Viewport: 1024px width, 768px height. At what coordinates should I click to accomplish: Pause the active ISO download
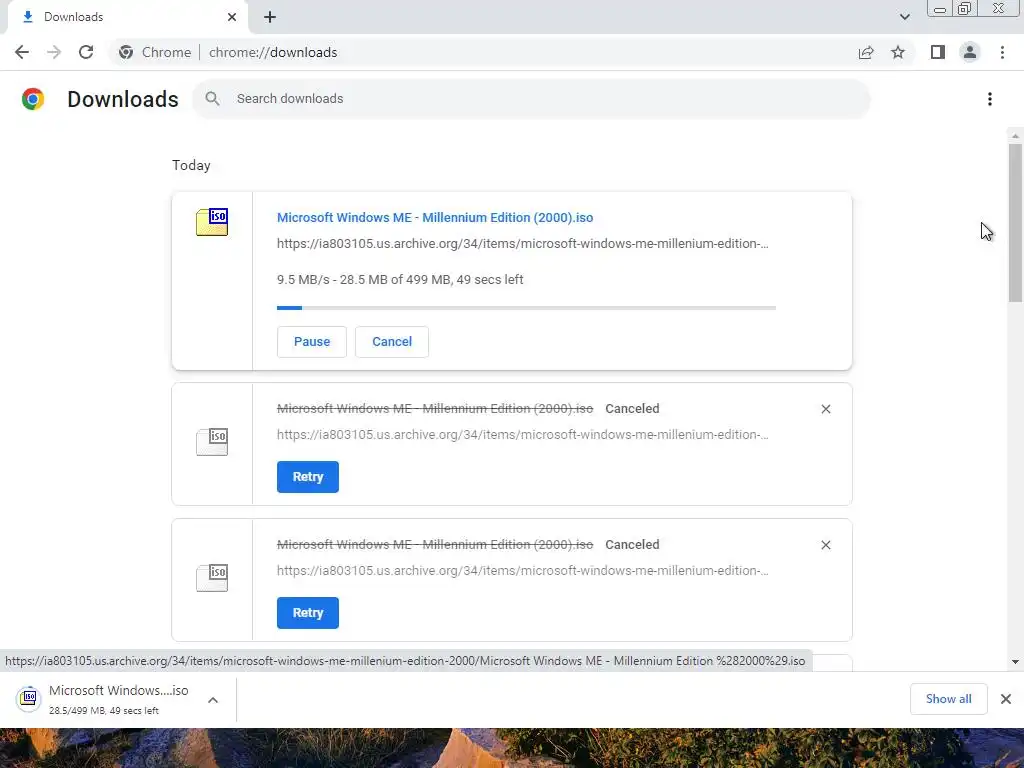pos(312,342)
